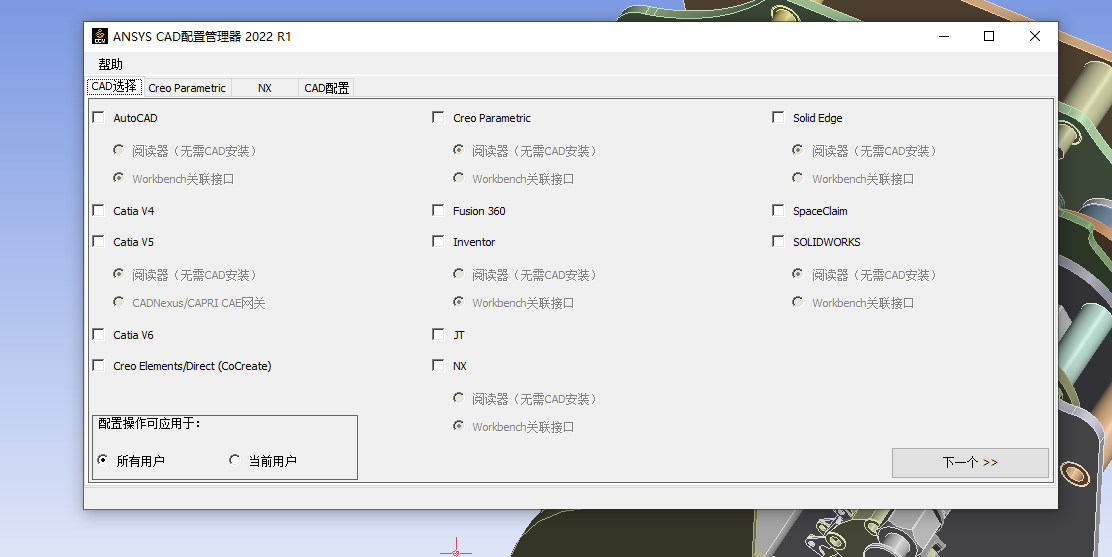Tick the SpaceClaim checkbox
The width and height of the screenshot is (1112, 557).
coord(778,211)
